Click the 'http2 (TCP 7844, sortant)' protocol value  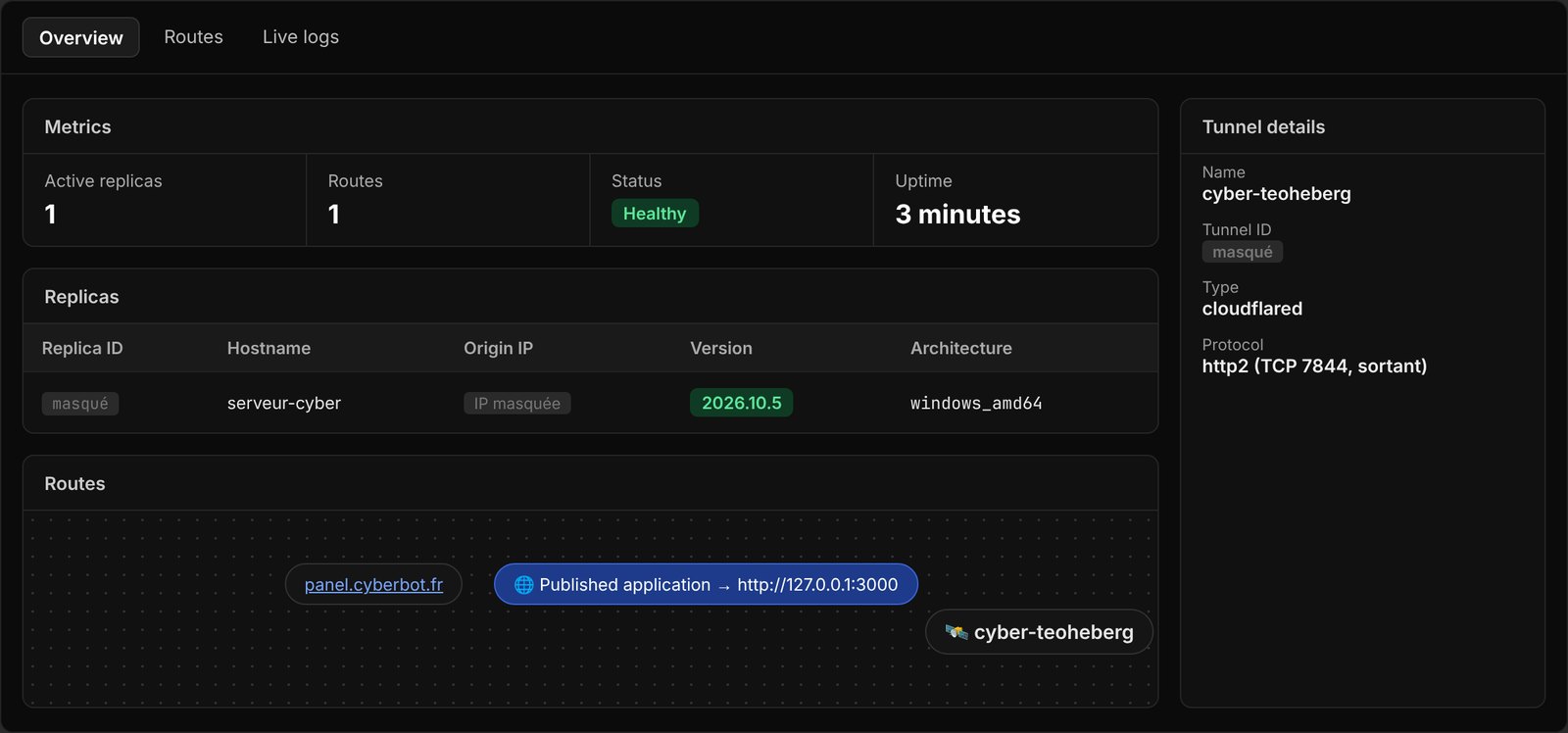(x=1314, y=366)
